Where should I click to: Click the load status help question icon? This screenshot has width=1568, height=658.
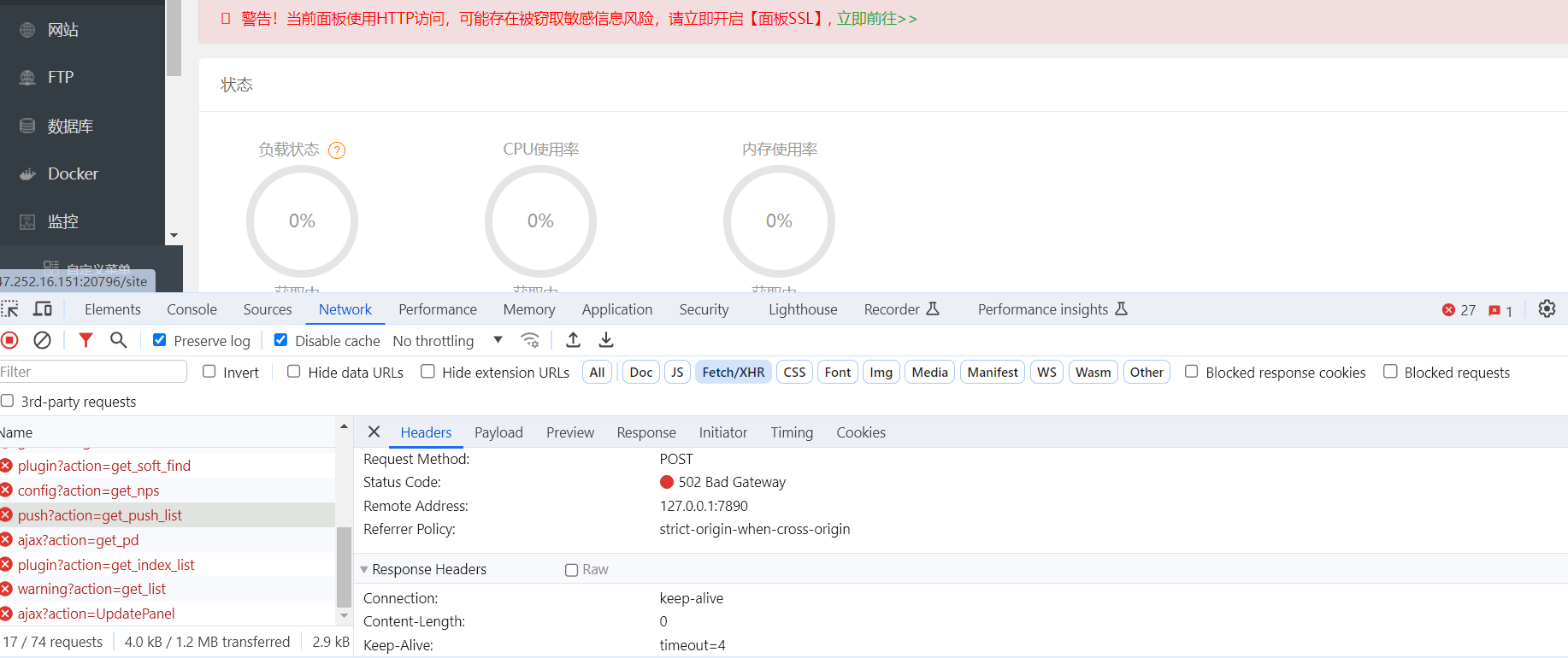coord(337,150)
